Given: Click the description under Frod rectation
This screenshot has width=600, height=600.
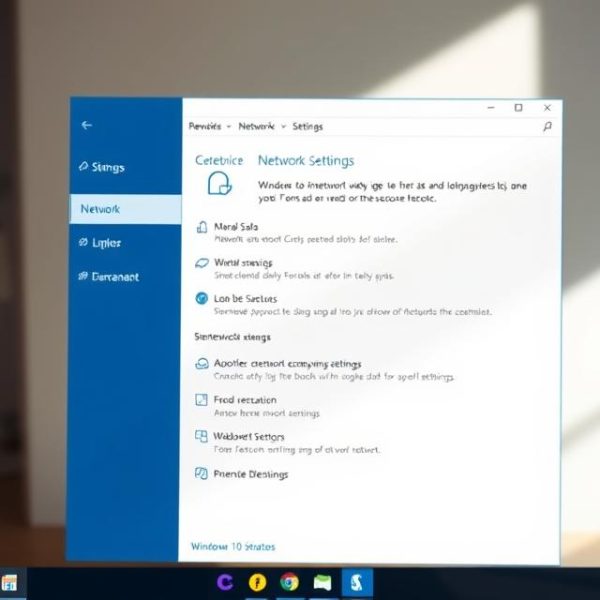Looking at the screenshot, I should pos(267,413).
